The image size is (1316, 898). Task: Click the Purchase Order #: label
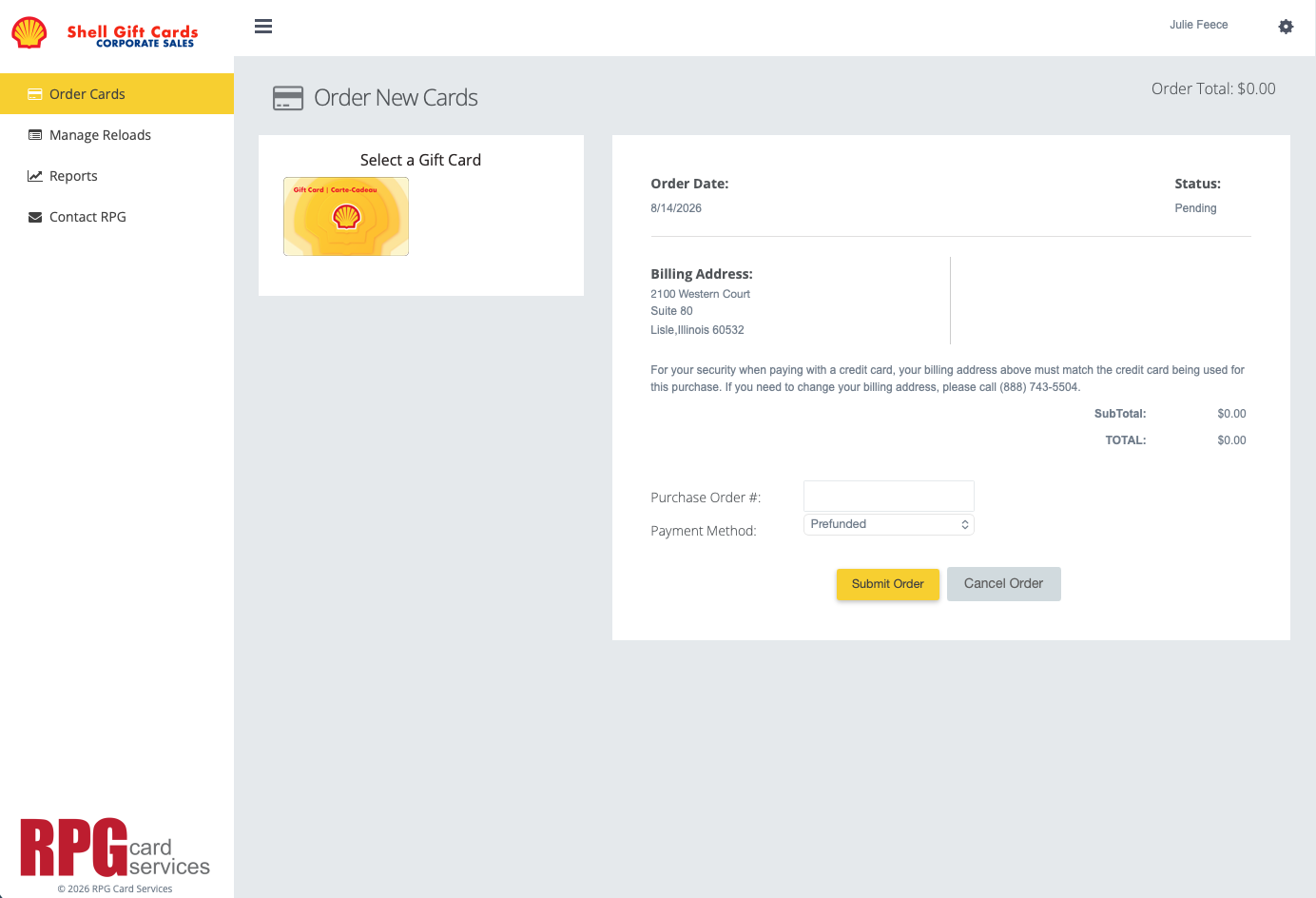tap(706, 498)
